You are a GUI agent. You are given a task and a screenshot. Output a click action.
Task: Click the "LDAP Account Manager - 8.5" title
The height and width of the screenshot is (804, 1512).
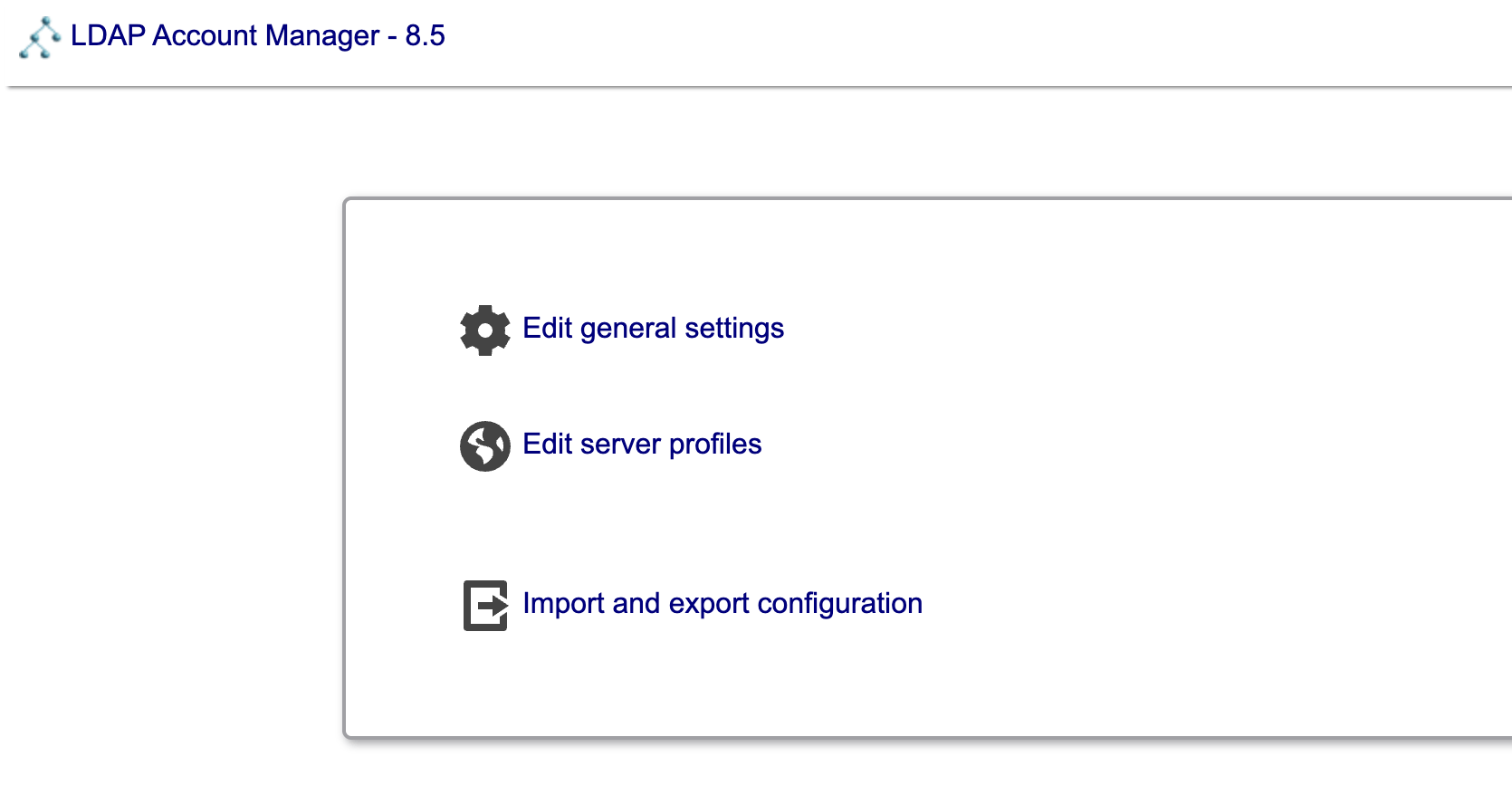(257, 35)
